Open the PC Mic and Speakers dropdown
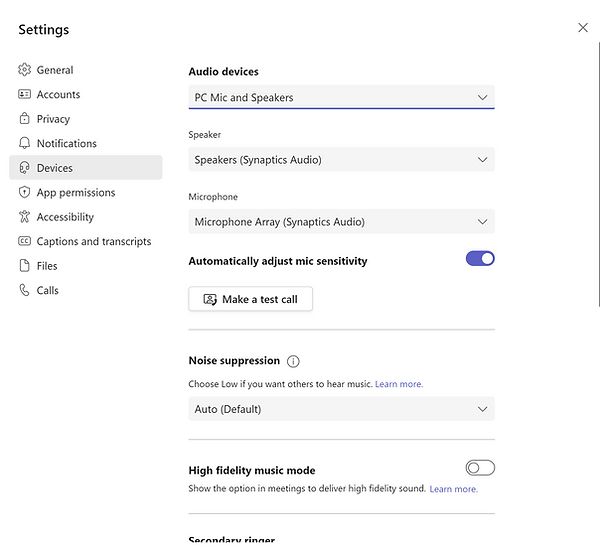The image size is (600, 553). [341, 97]
